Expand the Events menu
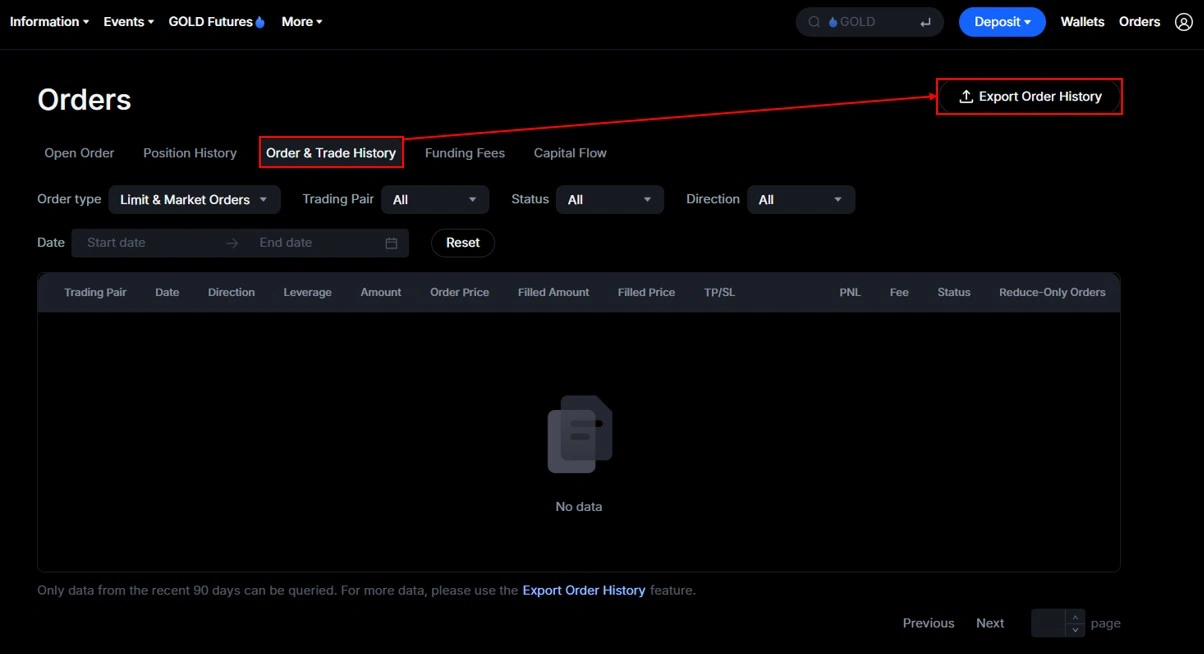This screenshot has width=1204, height=654. (x=129, y=22)
